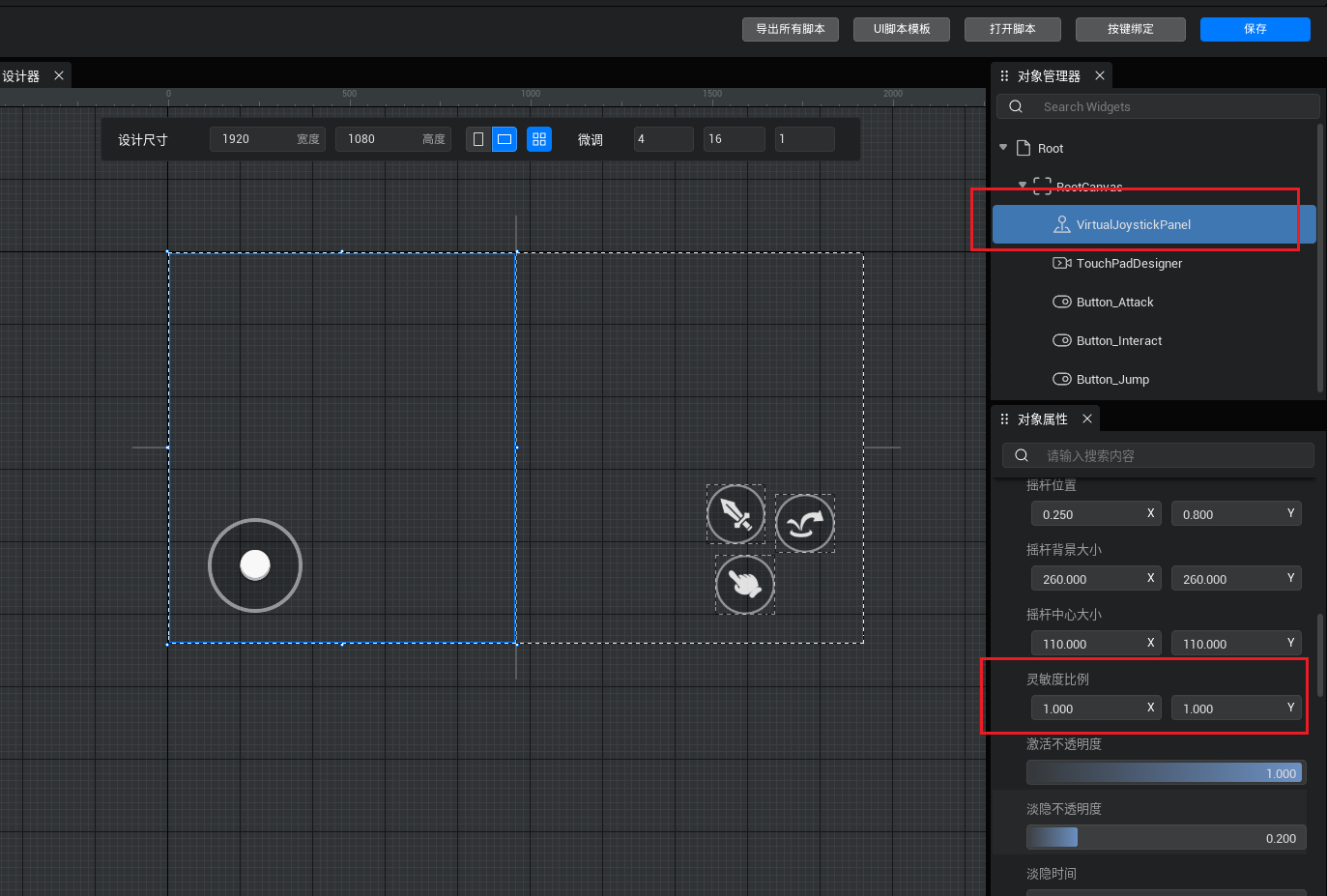Click the RootCanvas frame icon
Screen dimensions: 1327x896
[x=1042, y=187]
